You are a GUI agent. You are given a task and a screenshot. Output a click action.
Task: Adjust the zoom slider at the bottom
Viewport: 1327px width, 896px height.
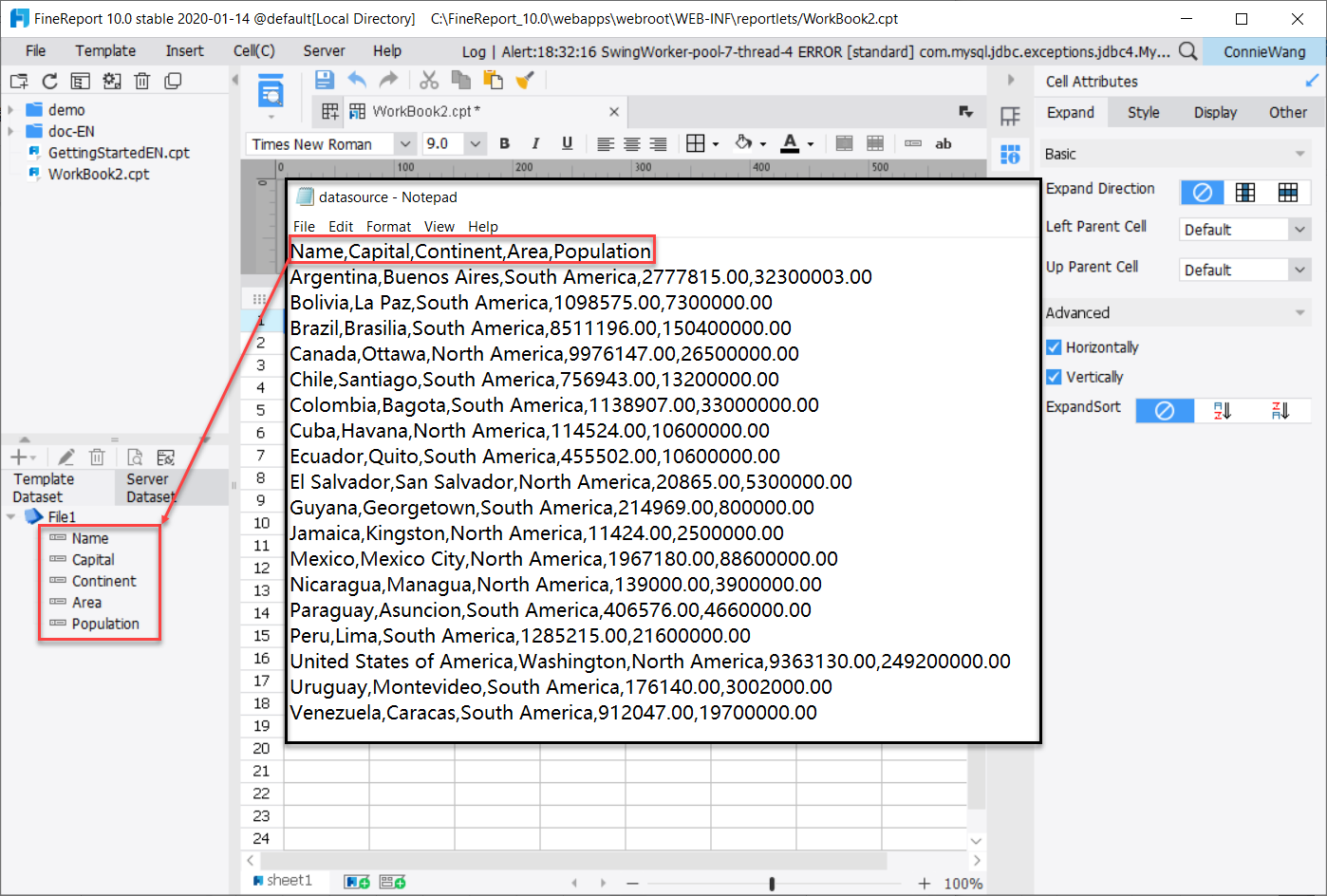click(773, 882)
